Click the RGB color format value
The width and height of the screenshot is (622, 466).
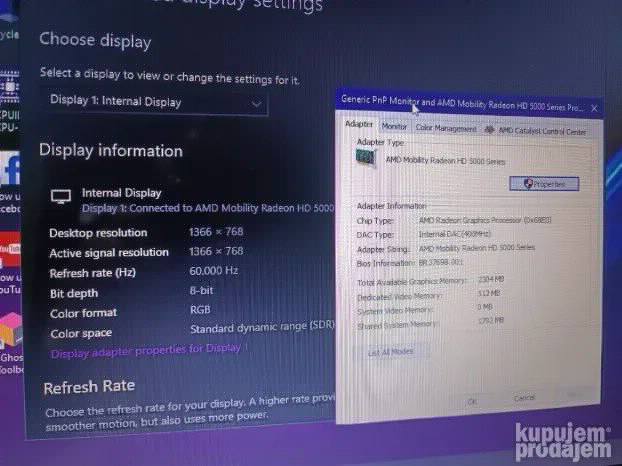[200, 310]
